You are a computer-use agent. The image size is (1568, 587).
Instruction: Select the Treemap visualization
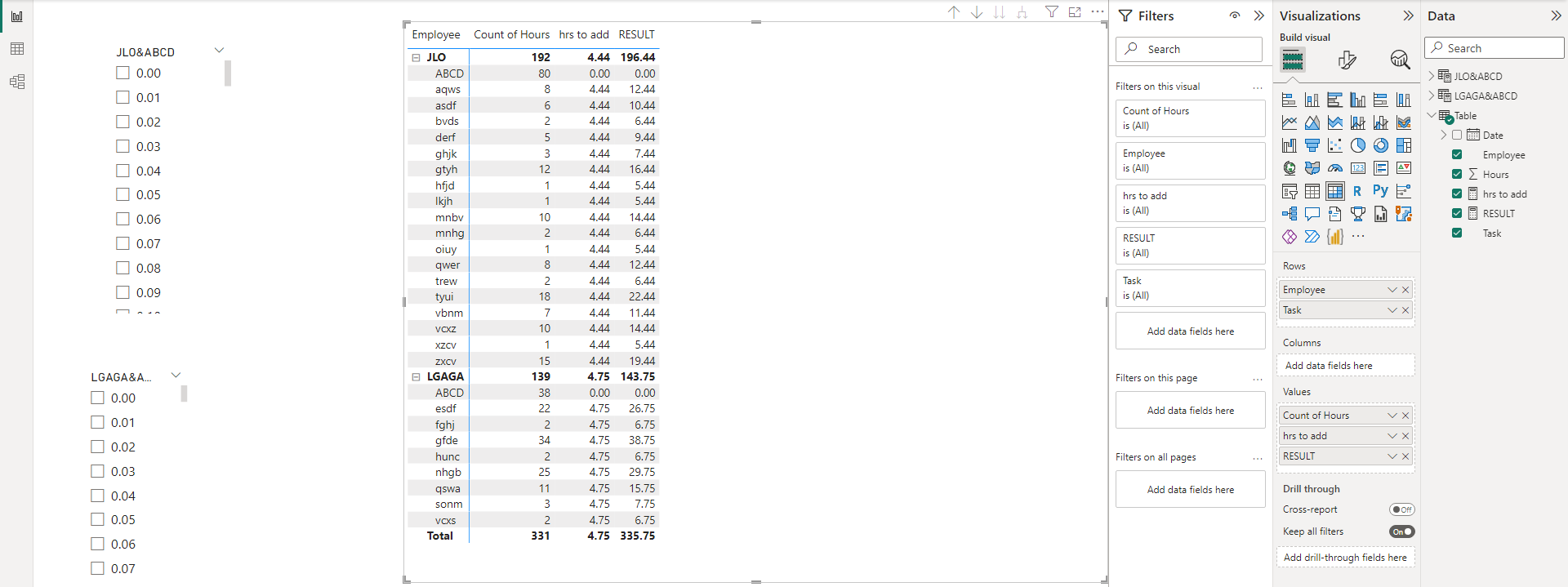click(1404, 145)
